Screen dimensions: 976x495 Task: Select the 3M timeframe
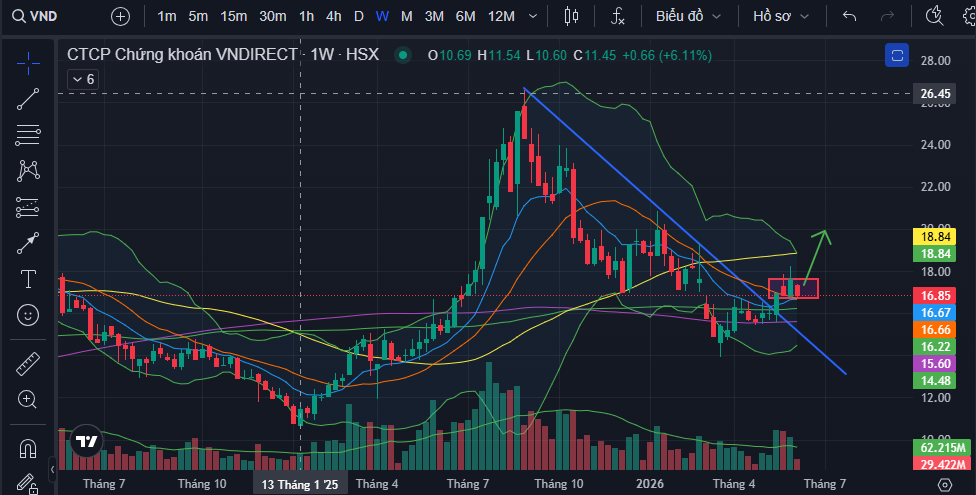click(x=434, y=16)
